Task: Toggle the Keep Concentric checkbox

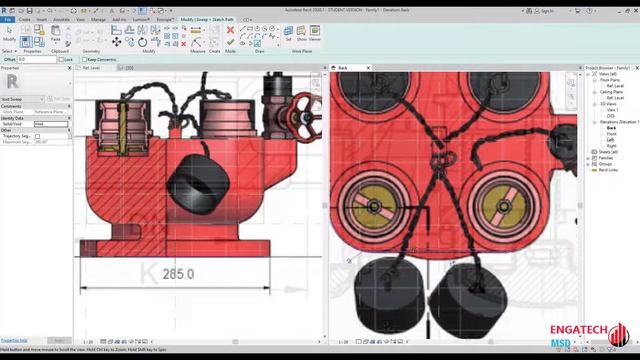Action: pyautogui.click(x=84, y=60)
